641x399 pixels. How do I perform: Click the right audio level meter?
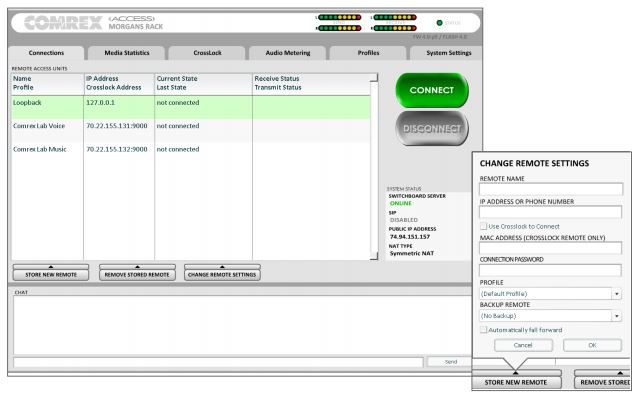pos(394,22)
